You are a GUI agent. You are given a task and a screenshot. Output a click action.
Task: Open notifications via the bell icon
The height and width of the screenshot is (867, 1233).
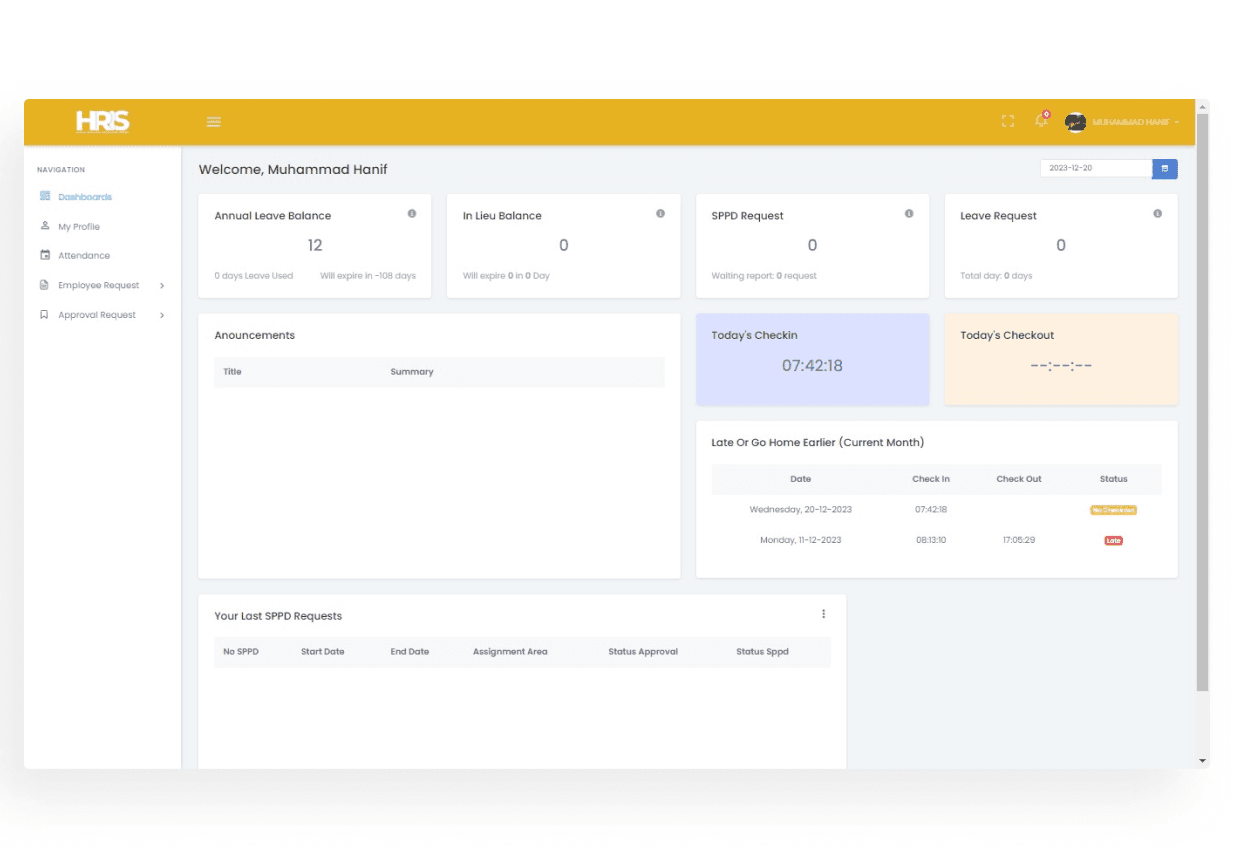[1040, 121]
